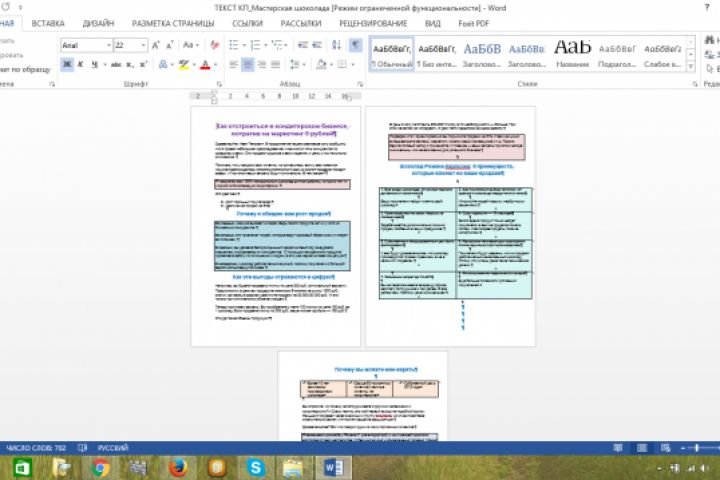Open the ВИД tab
The height and width of the screenshot is (480, 720).
pyautogui.click(x=433, y=23)
